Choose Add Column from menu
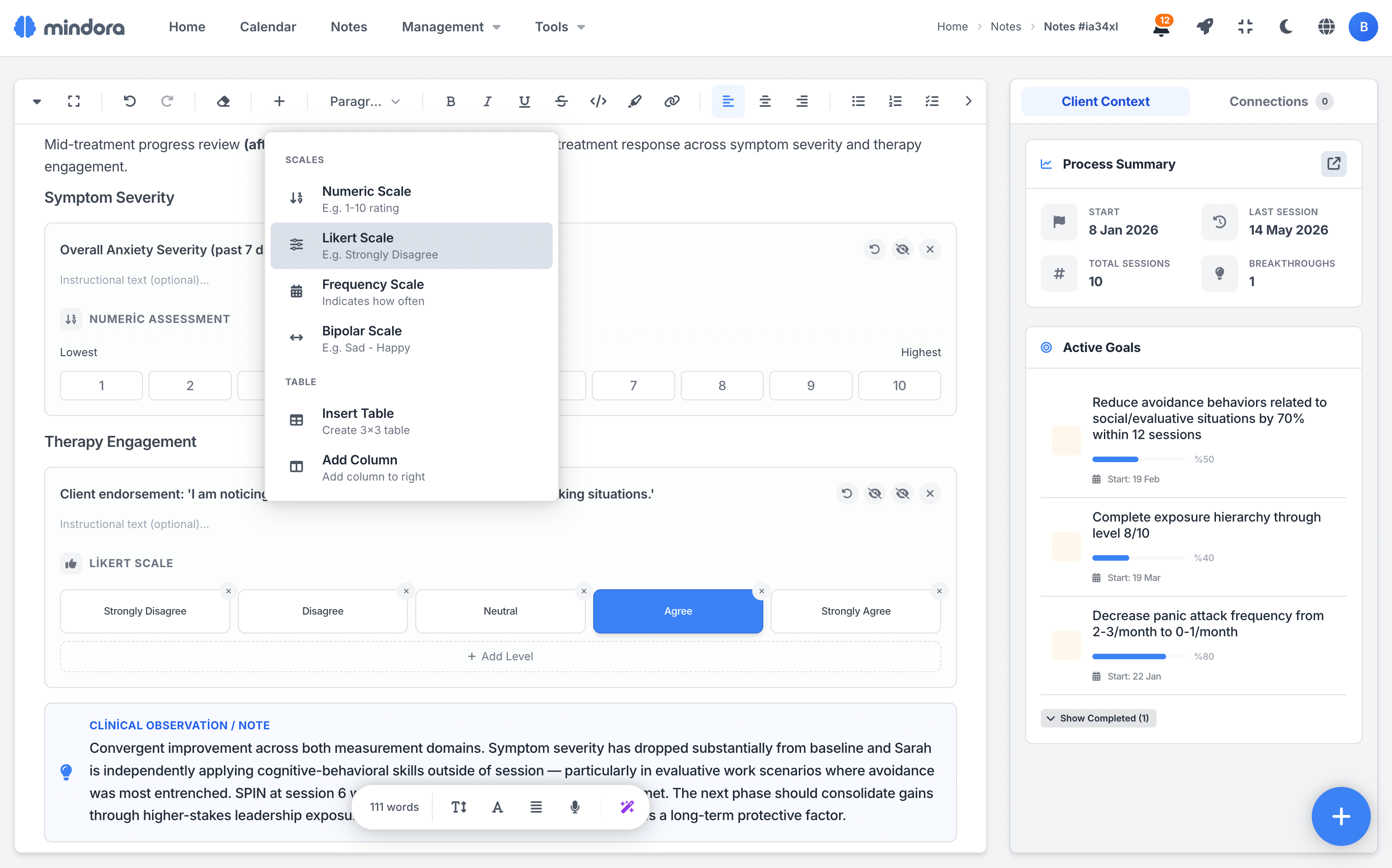Screen dimensions: 1392x868 [x=411, y=468]
